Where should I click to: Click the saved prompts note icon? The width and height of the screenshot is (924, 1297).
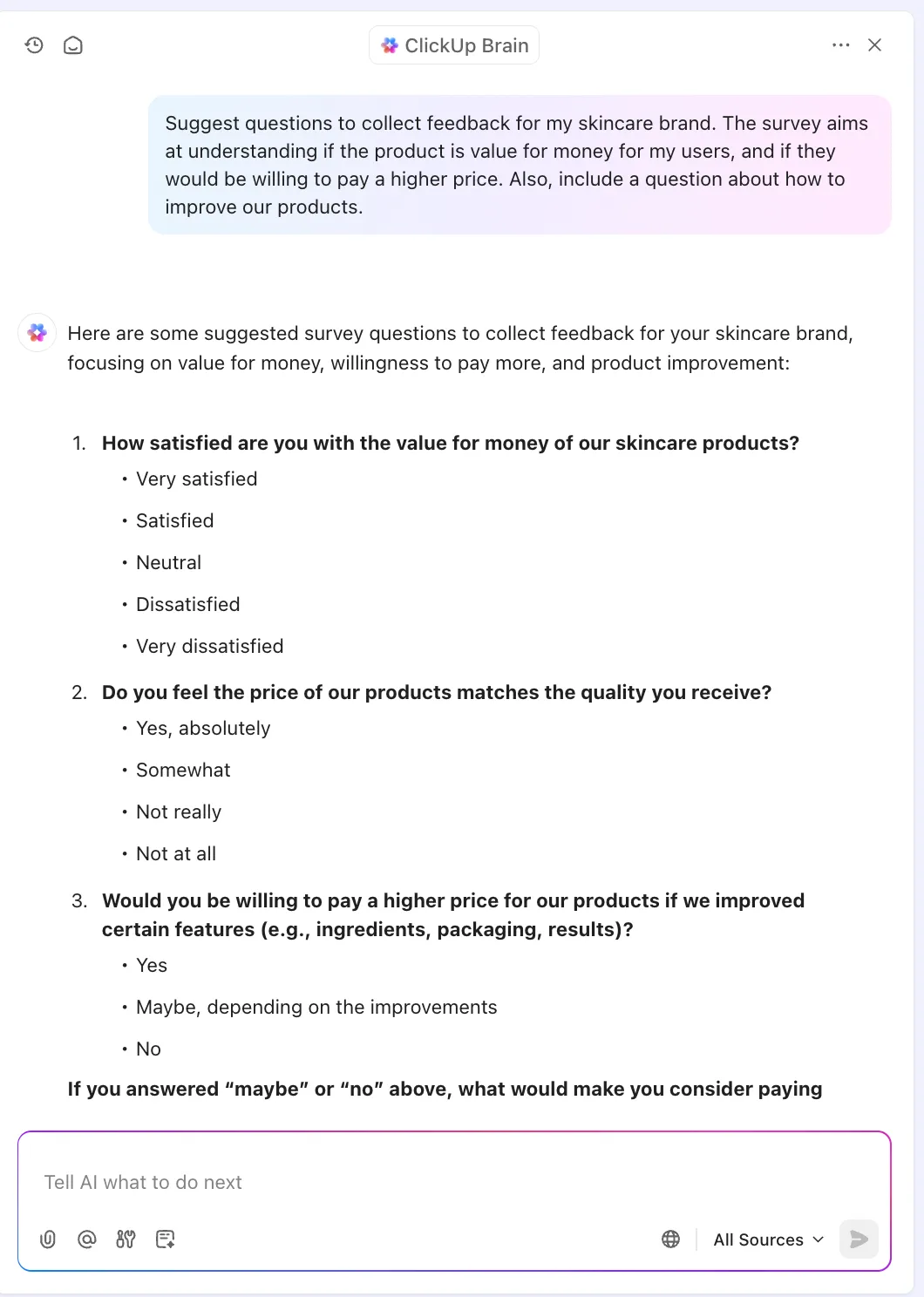coord(165,1239)
